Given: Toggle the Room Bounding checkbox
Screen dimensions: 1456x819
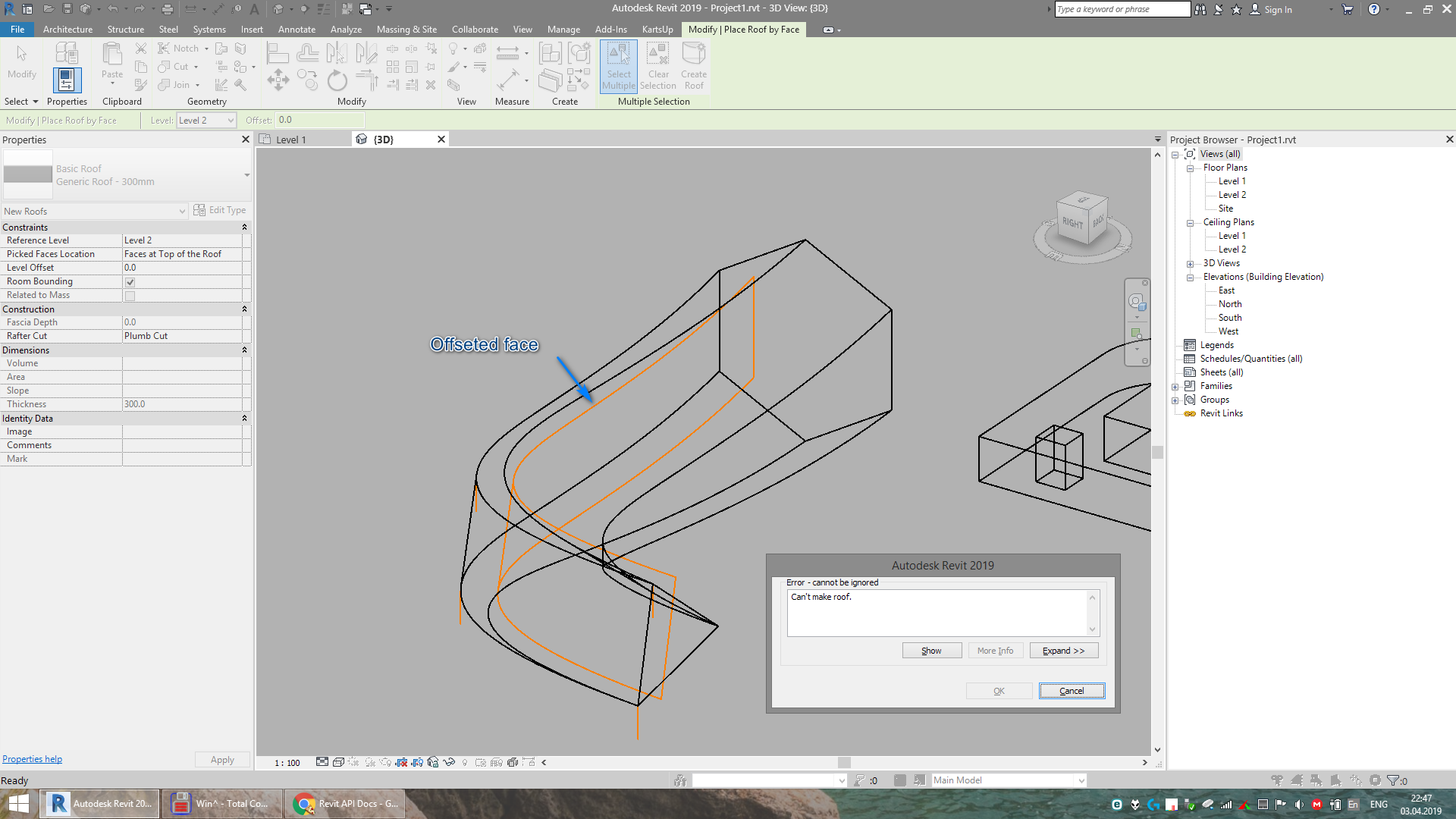Looking at the screenshot, I should pyautogui.click(x=130, y=282).
